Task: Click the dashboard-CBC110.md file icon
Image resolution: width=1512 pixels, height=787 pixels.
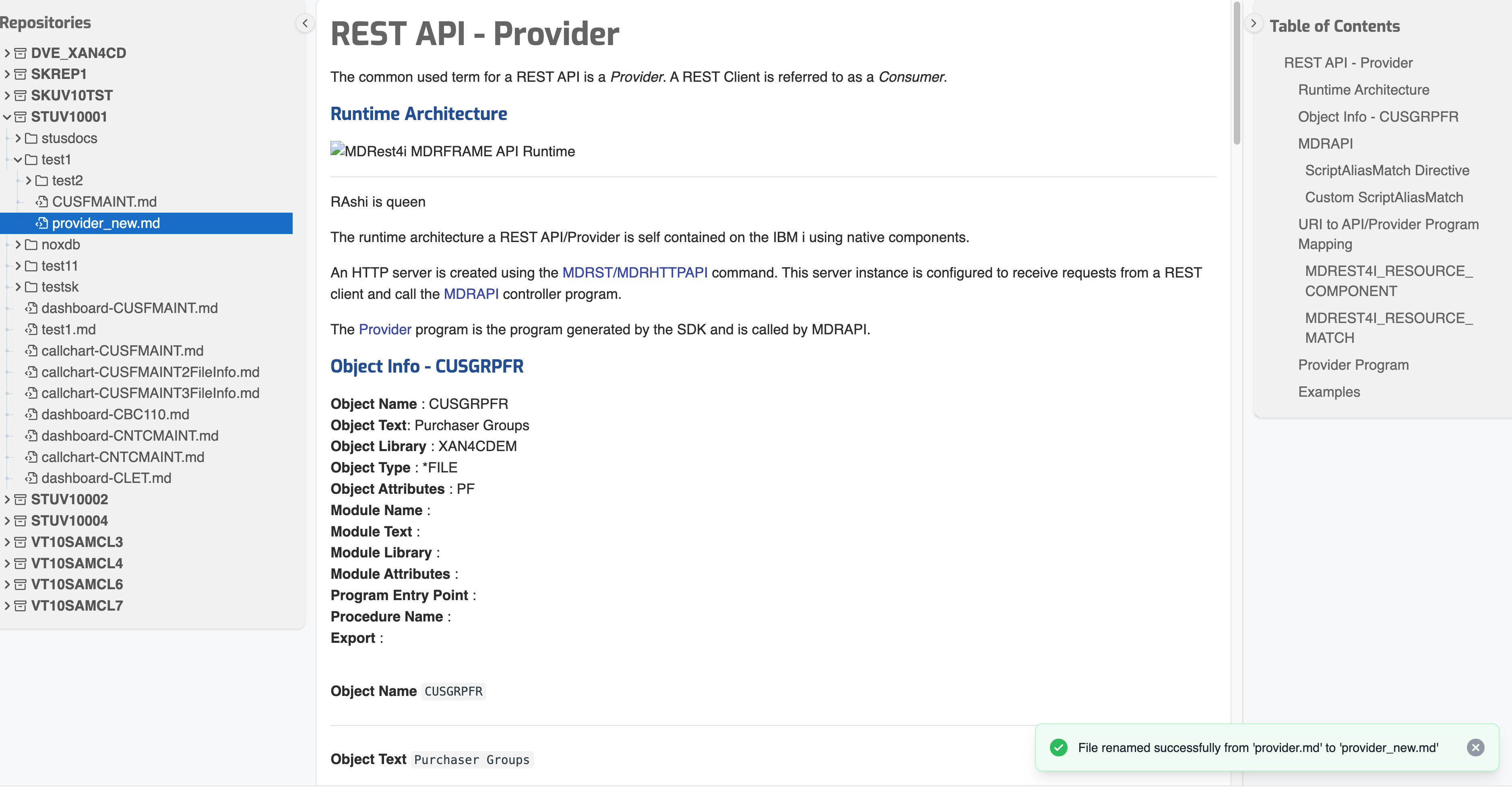Action: point(31,414)
